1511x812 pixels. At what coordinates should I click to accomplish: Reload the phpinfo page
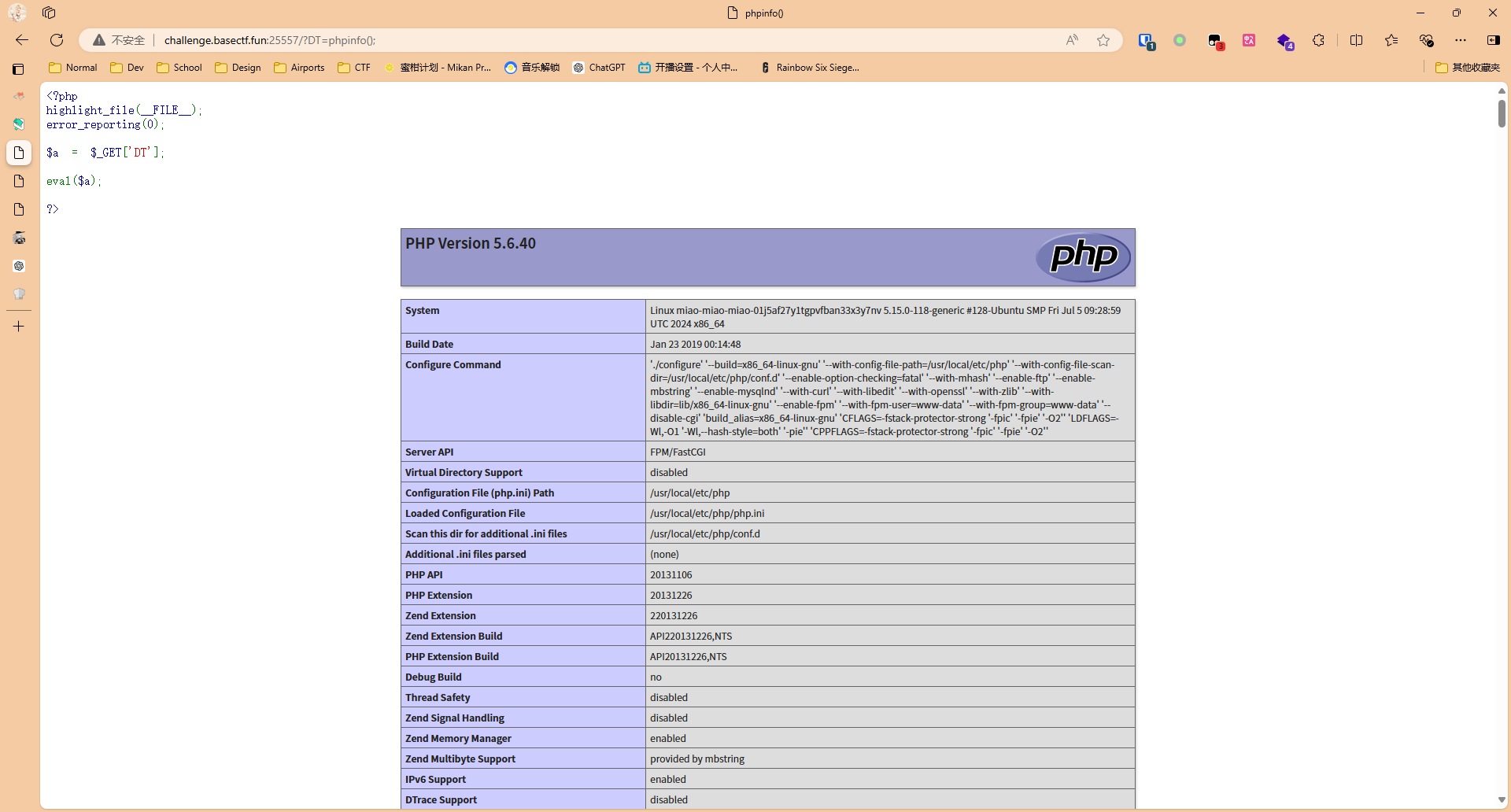[57, 40]
